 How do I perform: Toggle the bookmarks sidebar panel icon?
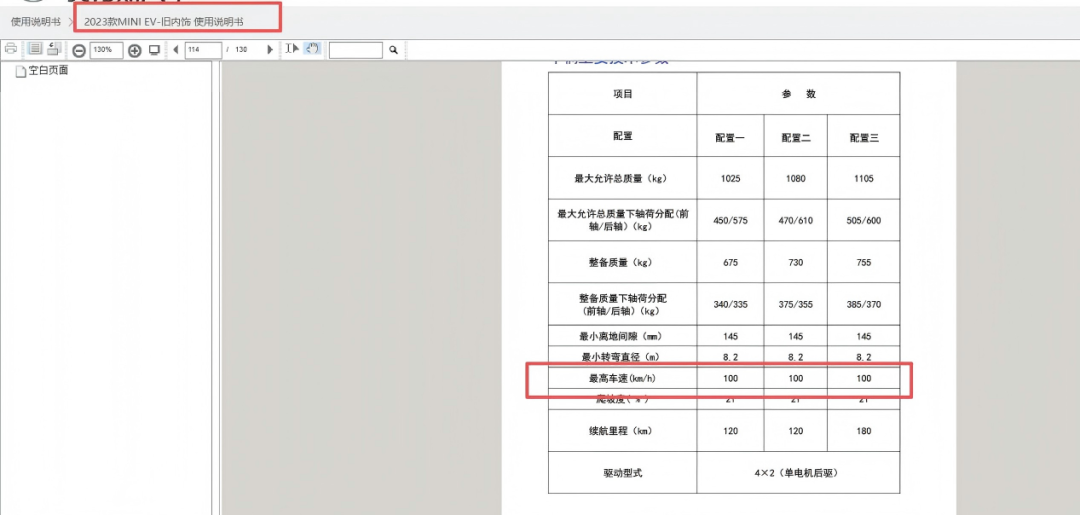(x=35, y=49)
